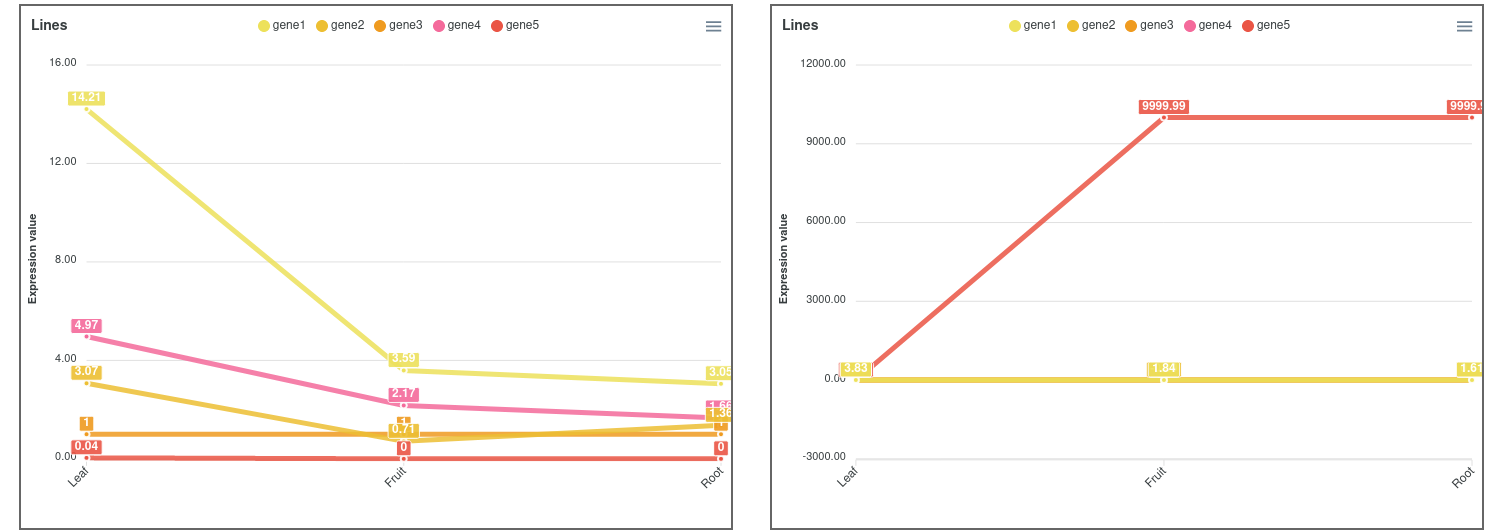Hide gene5 series in left chart legend

pos(515,25)
